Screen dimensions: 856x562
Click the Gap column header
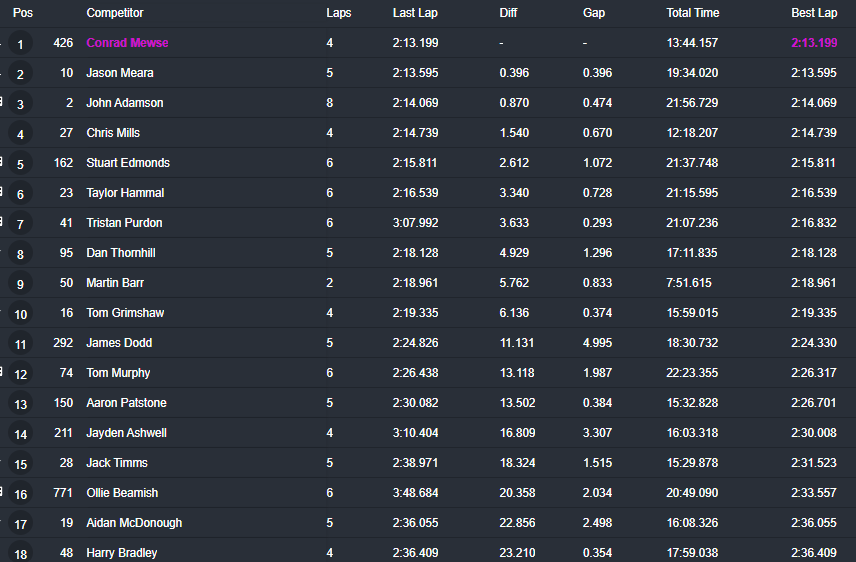pos(593,13)
